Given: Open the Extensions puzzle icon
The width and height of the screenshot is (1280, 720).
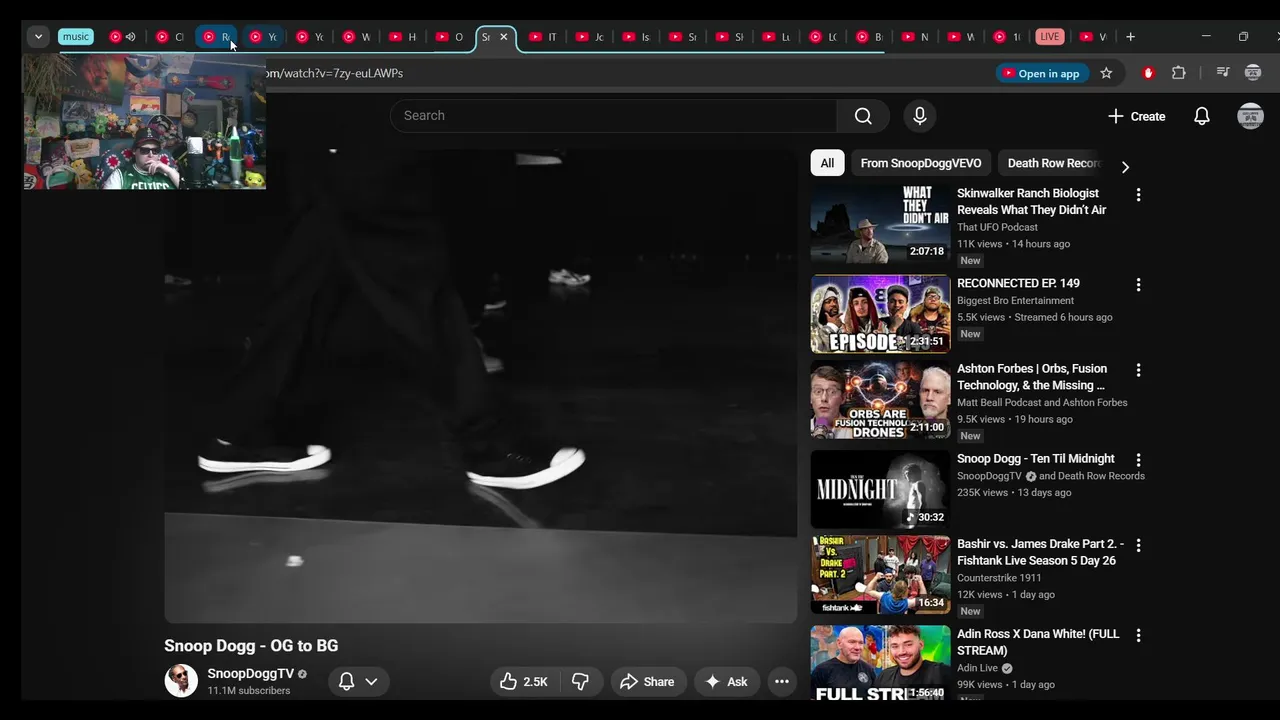Looking at the screenshot, I should (1179, 73).
